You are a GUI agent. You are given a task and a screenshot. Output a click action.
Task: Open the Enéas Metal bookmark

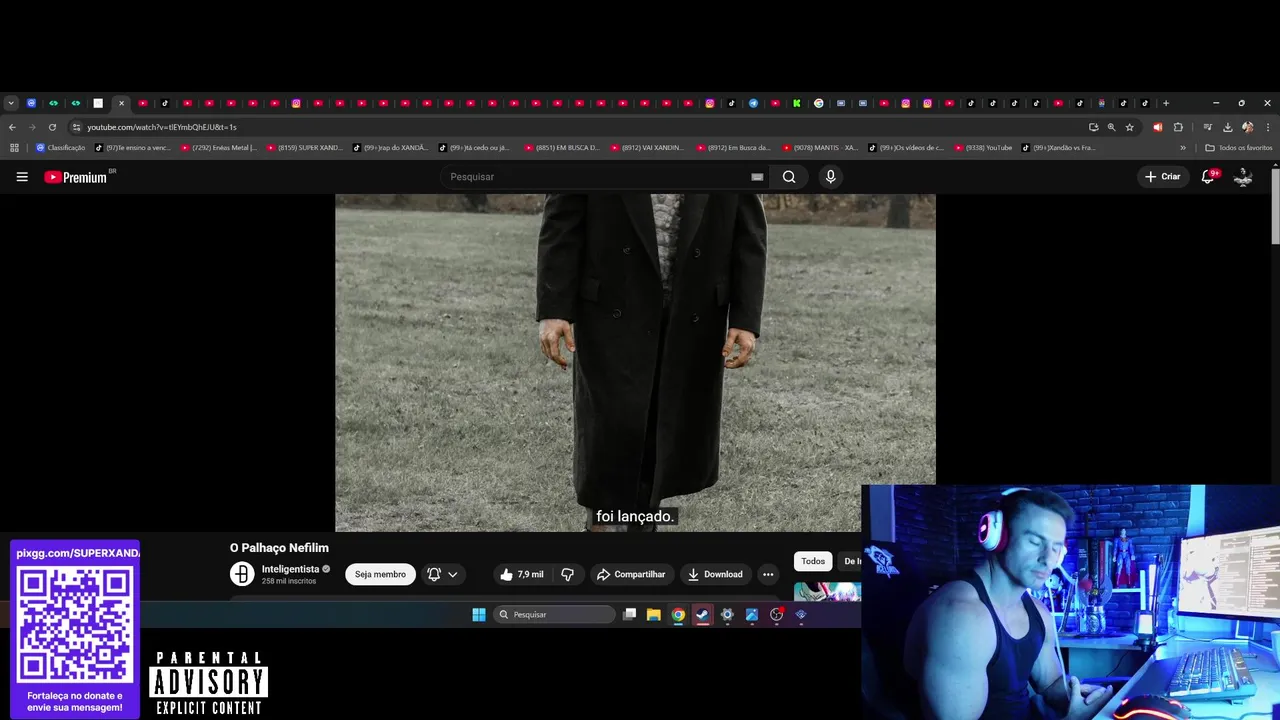(218, 148)
